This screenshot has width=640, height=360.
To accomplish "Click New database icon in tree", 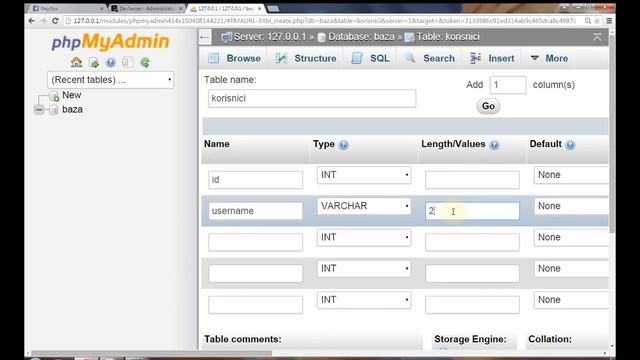I will [x=54, y=96].
